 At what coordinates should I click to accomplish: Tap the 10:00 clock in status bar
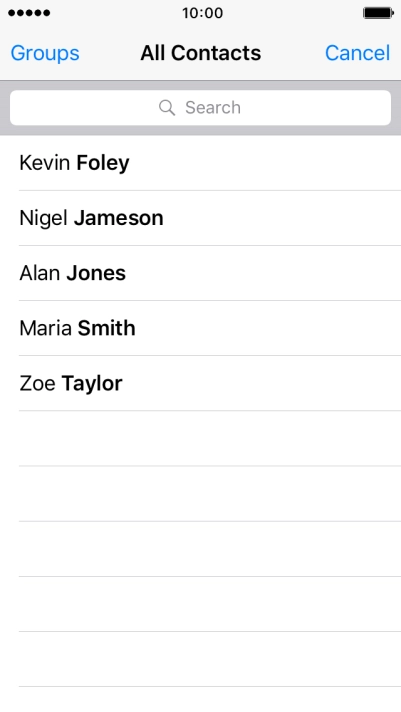[x=203, y=13]
